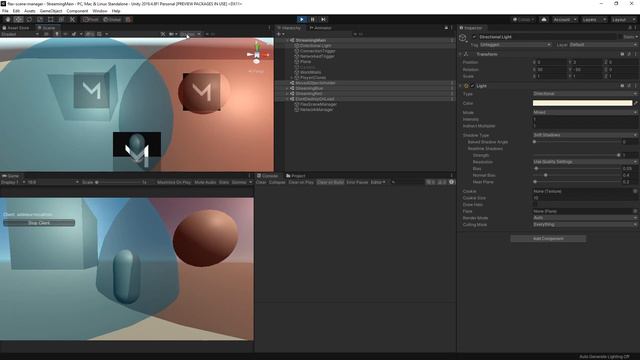
Task: Select NetworkedTrigger in Hierarchy
Action: tap(317, 56)
